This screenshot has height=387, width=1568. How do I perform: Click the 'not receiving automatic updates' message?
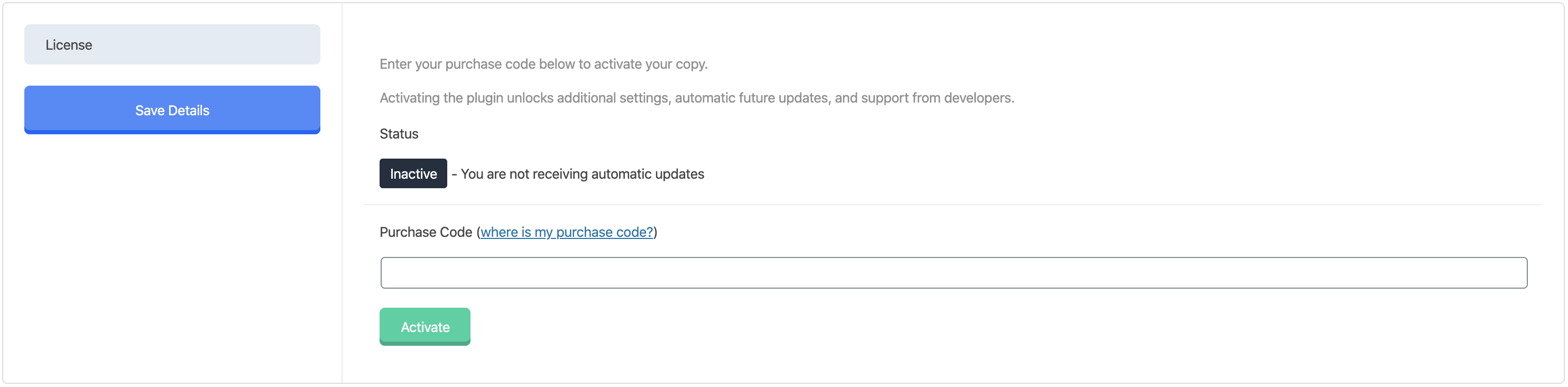click(583, 174)
